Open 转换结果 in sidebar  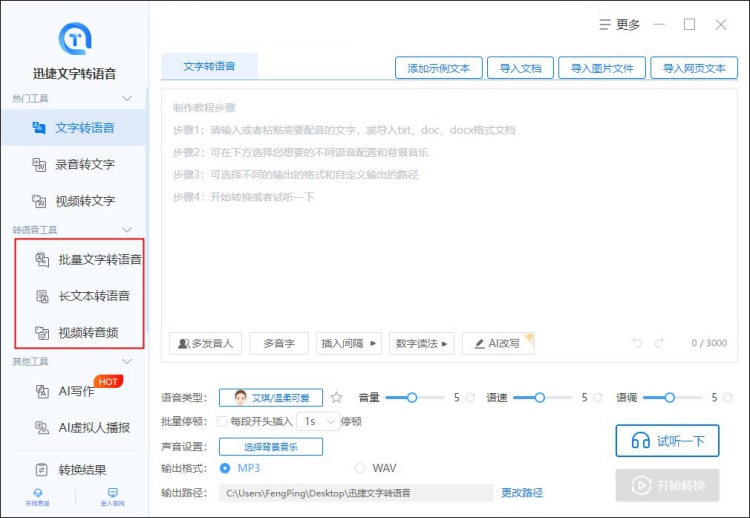pyautogui.click(x=75, y=470)
